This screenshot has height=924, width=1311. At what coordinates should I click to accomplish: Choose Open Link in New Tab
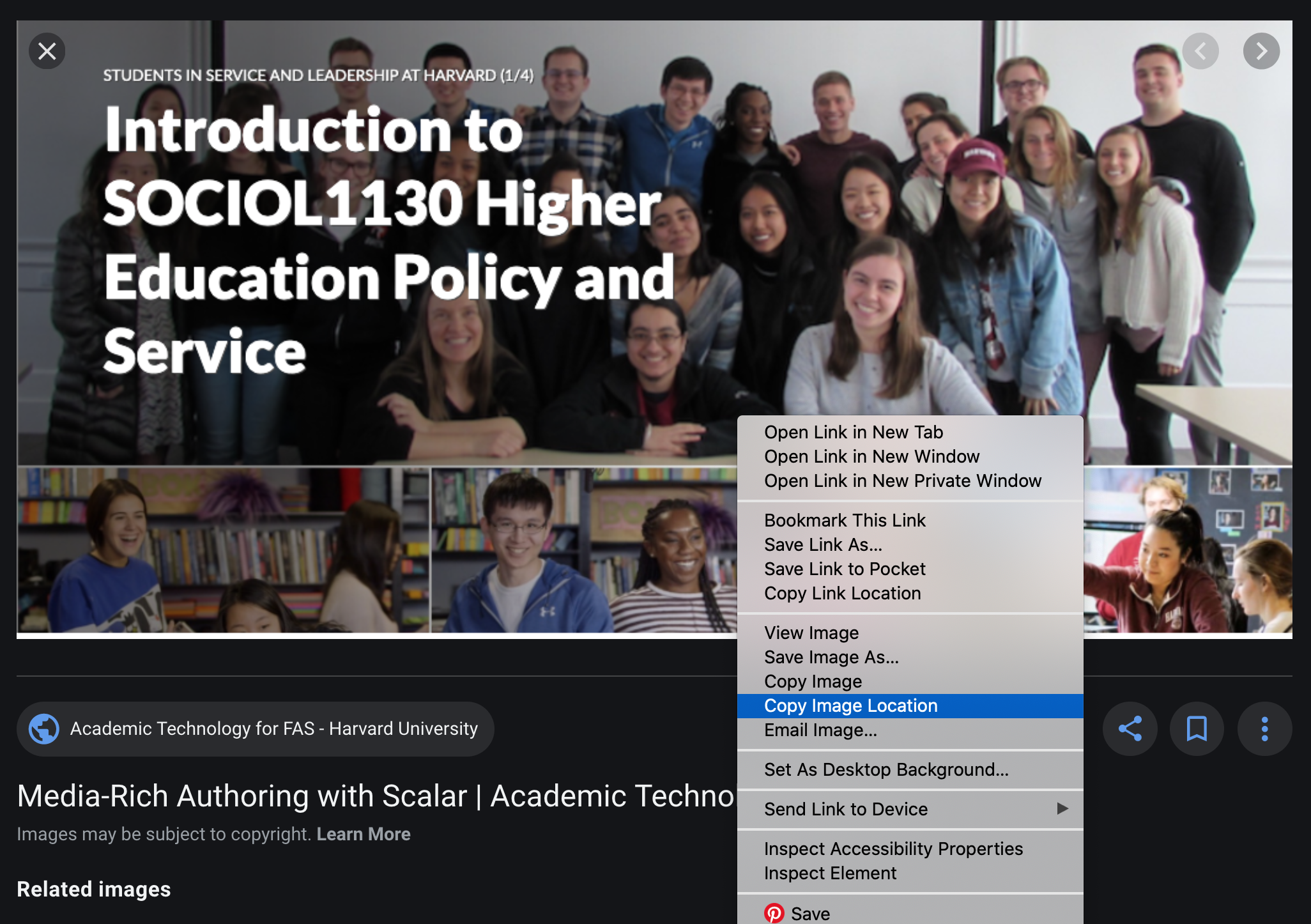(x=853, y=432)
